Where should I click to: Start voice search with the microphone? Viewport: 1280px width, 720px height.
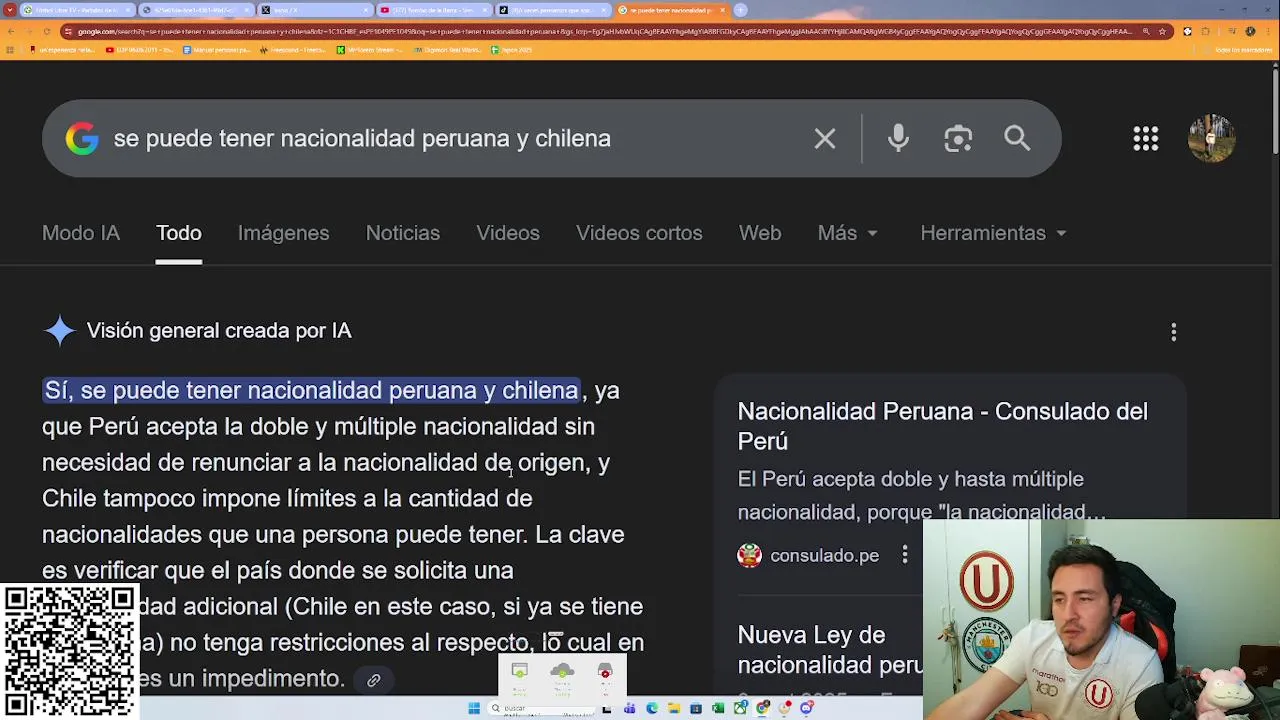point(898,139)
